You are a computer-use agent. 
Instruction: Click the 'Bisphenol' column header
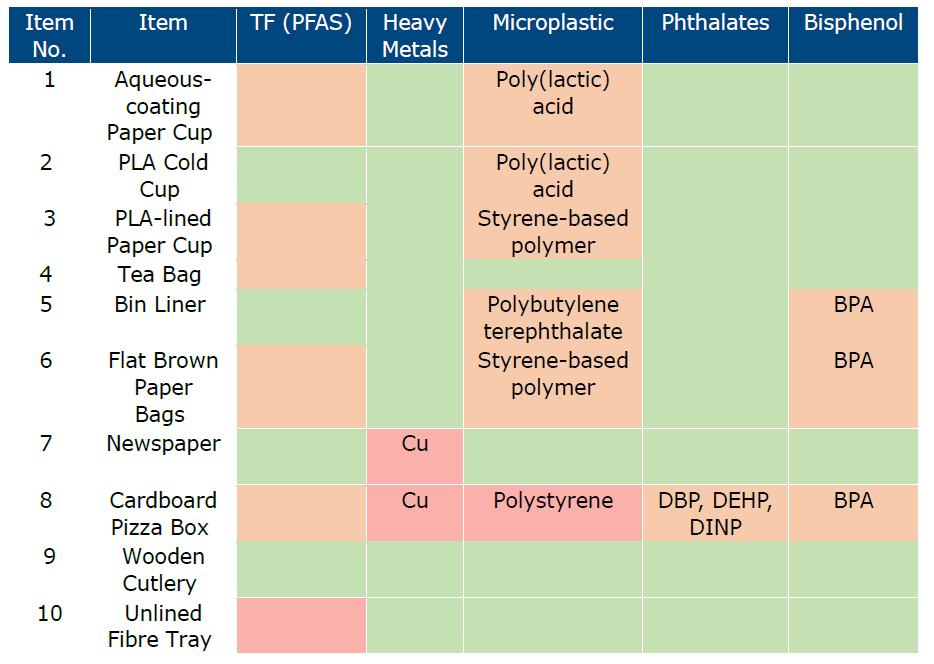click(853, 23)
